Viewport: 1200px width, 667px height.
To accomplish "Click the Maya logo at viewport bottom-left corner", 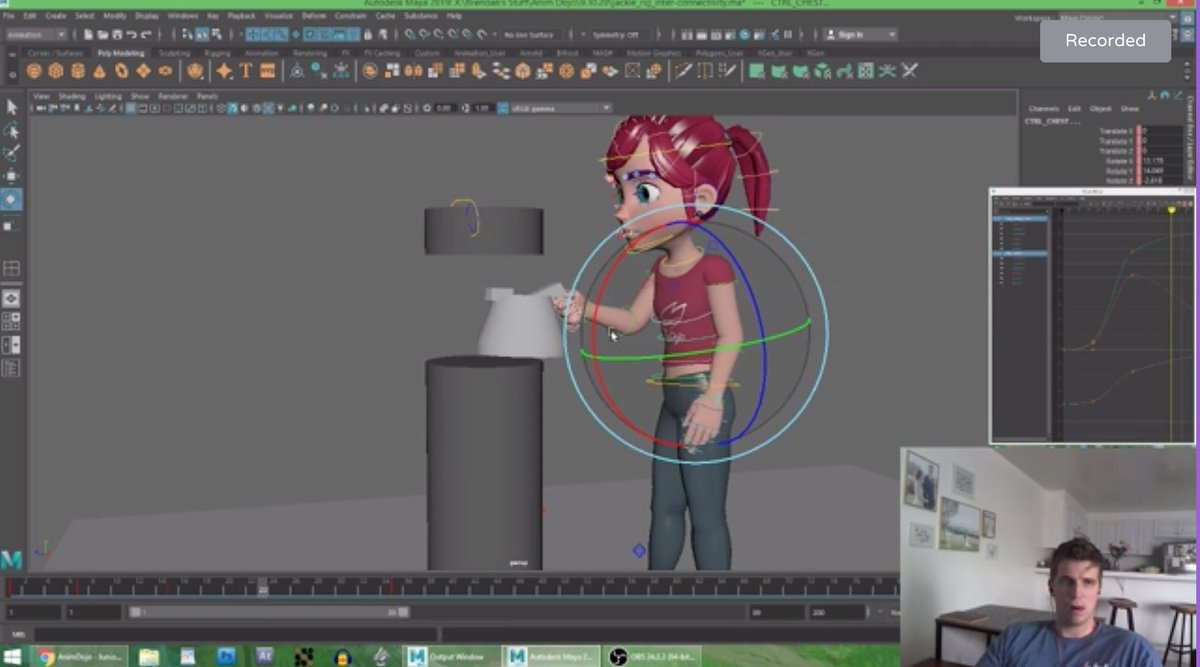I will coord(12,559).
